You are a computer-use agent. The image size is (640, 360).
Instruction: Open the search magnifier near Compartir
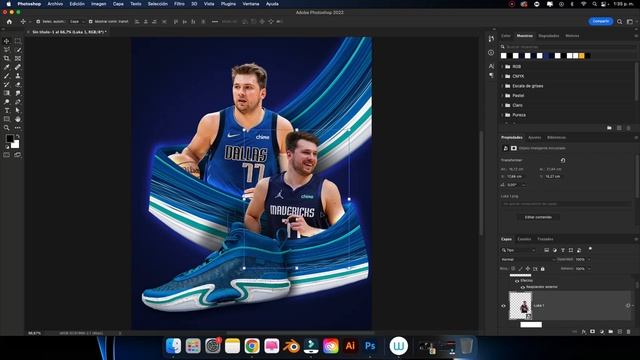[x=620, y=22]
